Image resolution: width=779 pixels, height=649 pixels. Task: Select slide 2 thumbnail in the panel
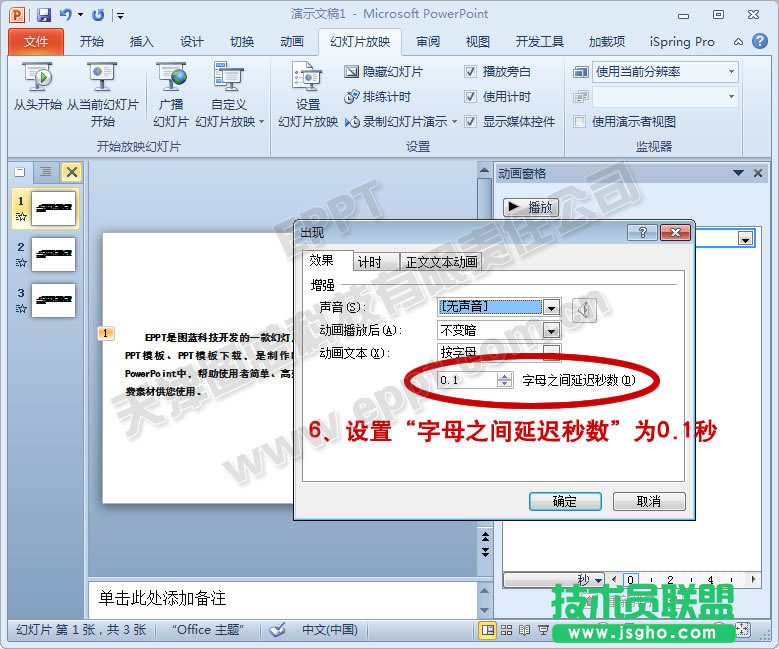53,254
